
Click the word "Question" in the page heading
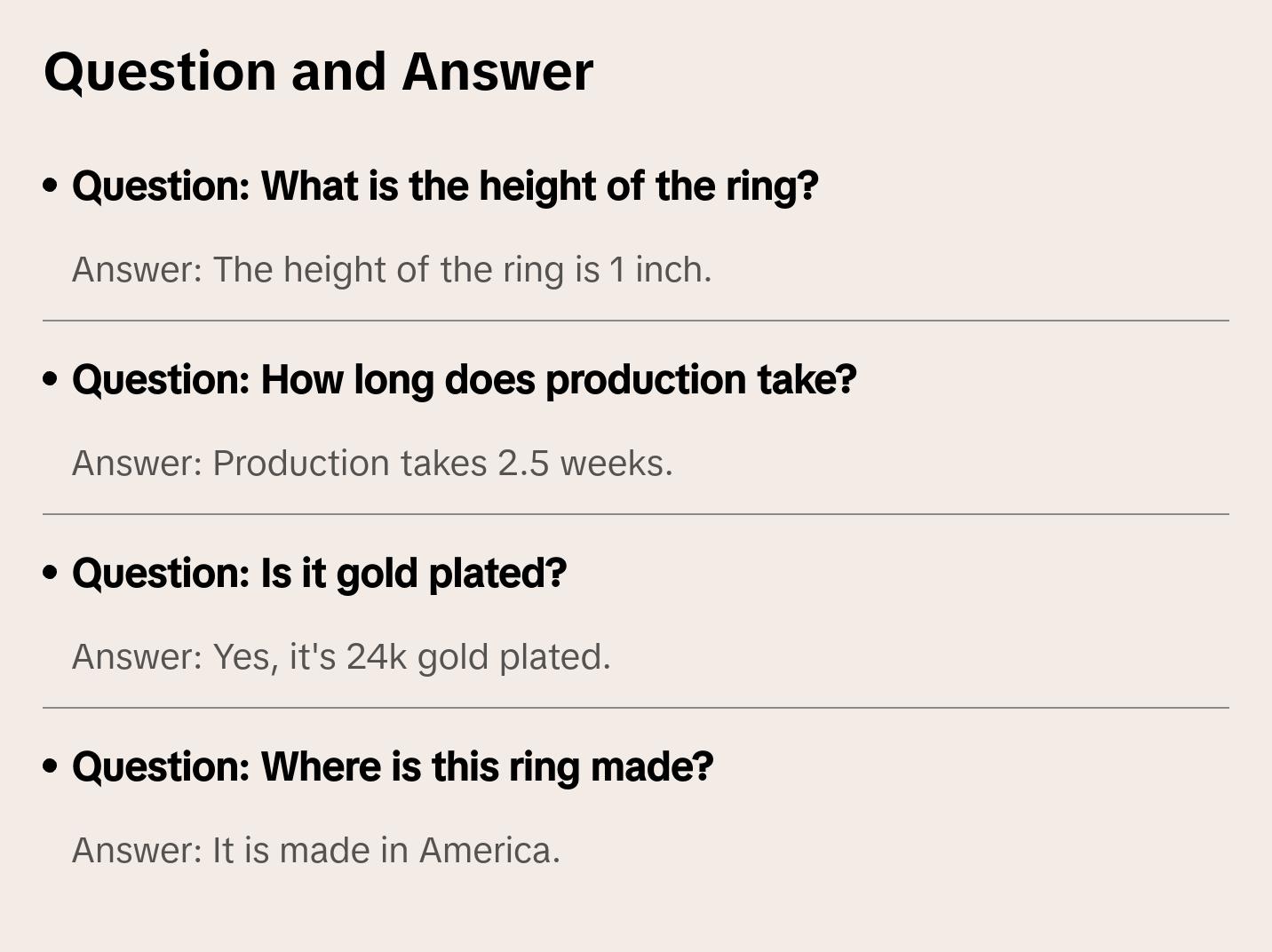tap(160, 71)
